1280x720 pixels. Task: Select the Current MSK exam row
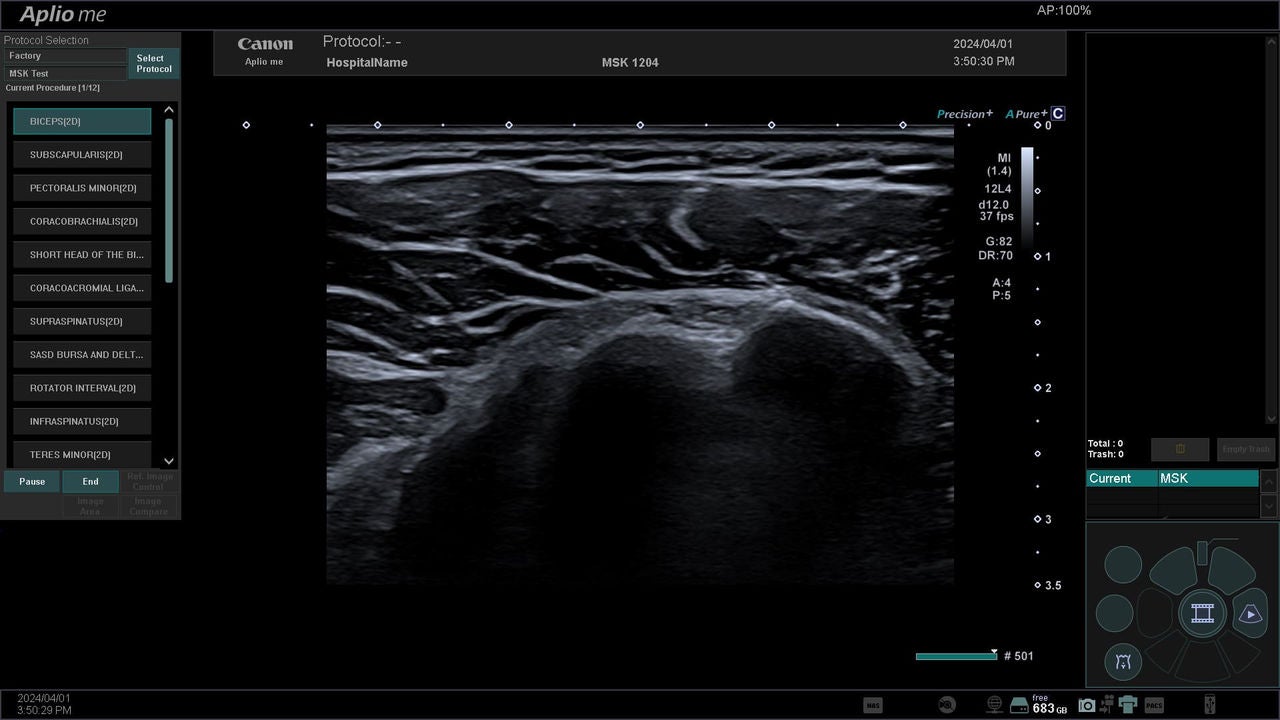point(1172,478)
